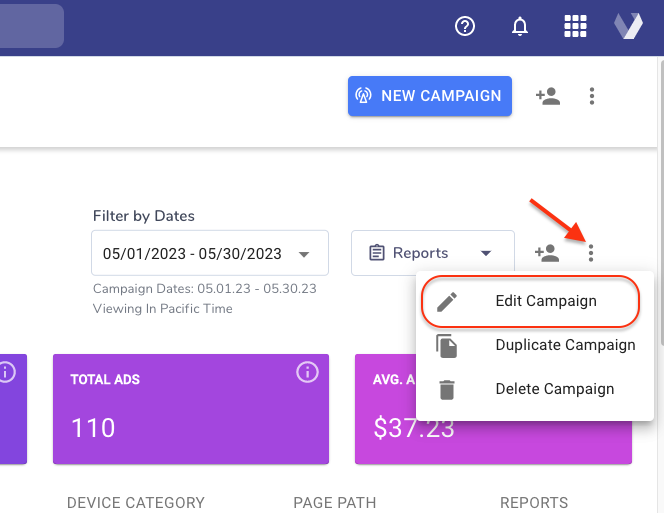Click info icon on the leftmost purple card
664x513 pixels.
click(x=7, y=372)
